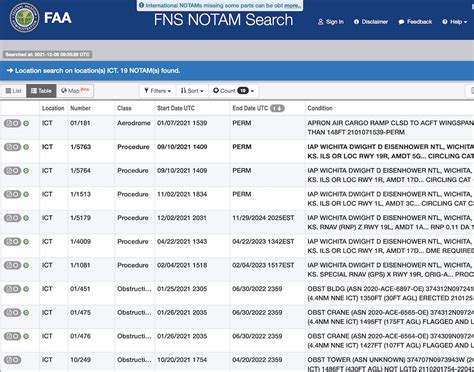Click the gray pill's right icon in row 1/5764
The height and width of the screenshot is (372, 474).
pos(16,171)
